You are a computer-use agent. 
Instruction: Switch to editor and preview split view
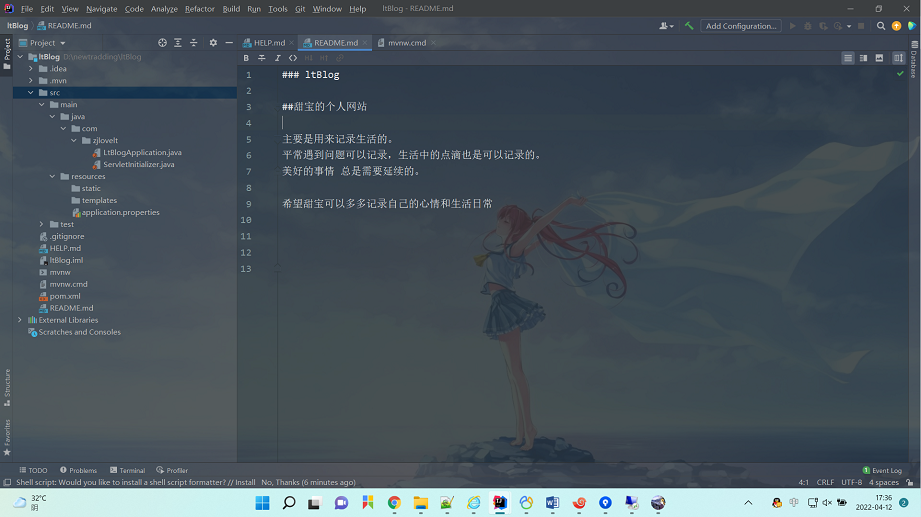click(863, 58)
